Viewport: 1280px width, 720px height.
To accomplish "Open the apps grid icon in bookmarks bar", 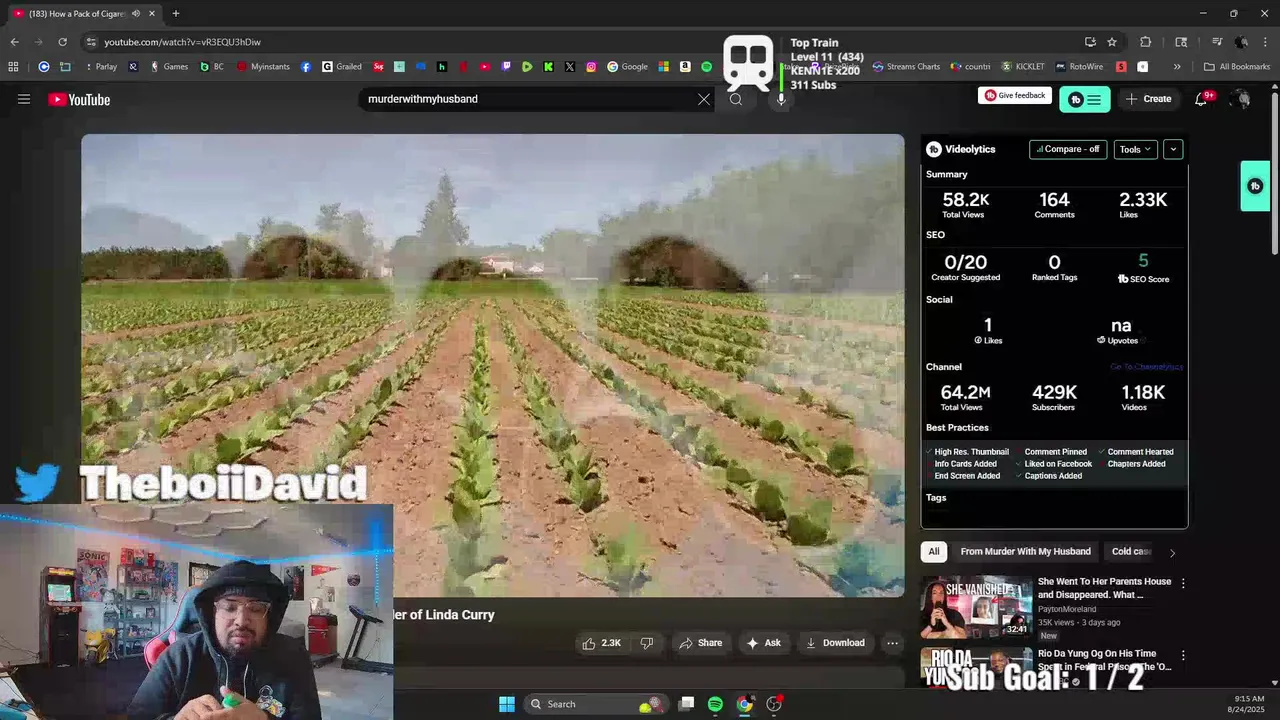I will coord(13,67).
